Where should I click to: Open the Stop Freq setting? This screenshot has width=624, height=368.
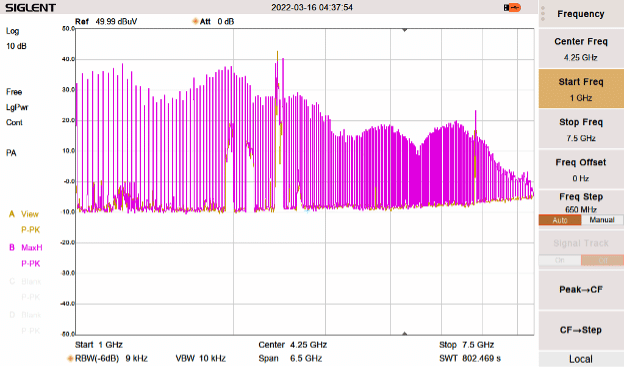point(581,129)
